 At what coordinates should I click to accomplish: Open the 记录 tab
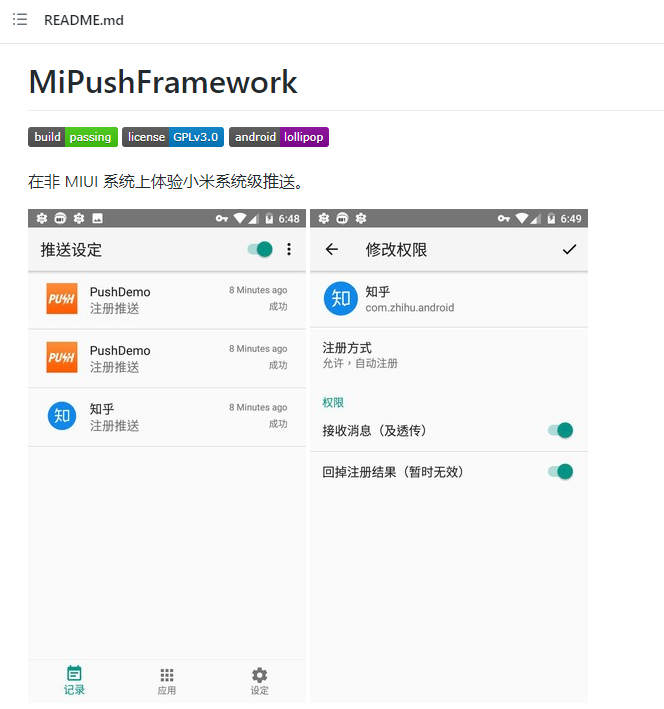74,680
